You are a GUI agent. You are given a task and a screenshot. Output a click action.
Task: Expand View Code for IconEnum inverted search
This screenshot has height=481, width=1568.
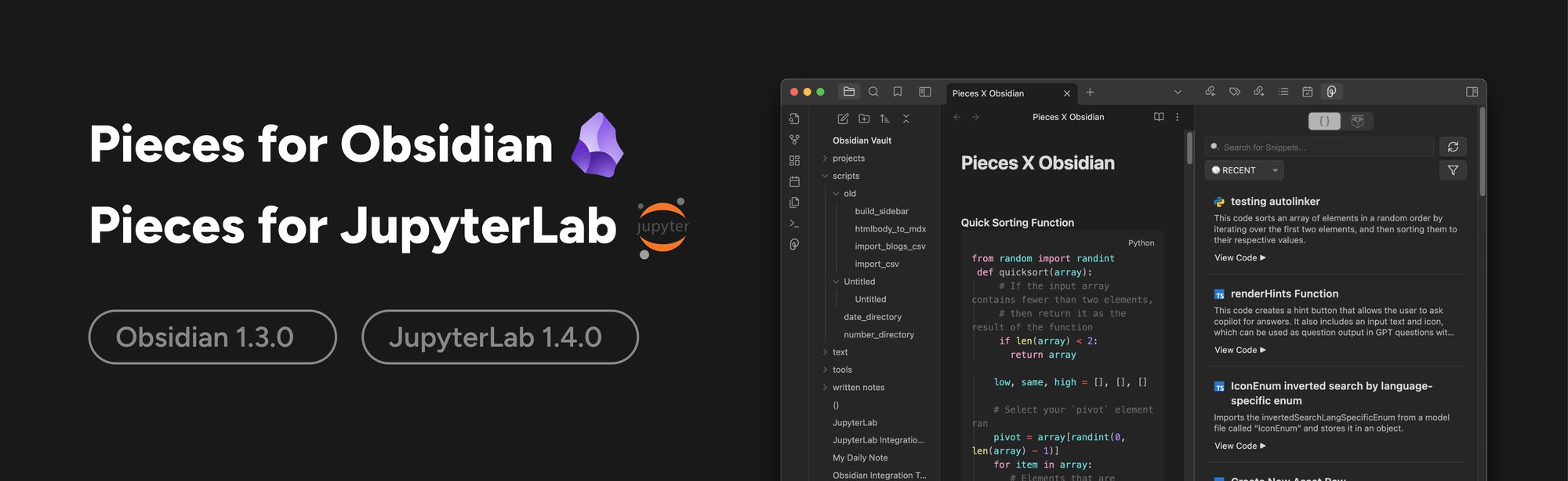(1240, 446)
